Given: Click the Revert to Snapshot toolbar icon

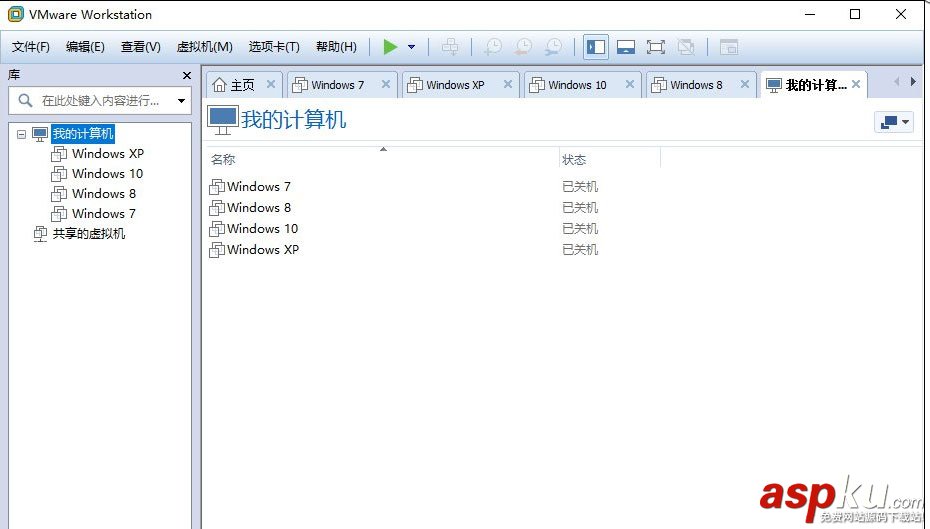Looking at the screenshot, I should pos(523,47).
